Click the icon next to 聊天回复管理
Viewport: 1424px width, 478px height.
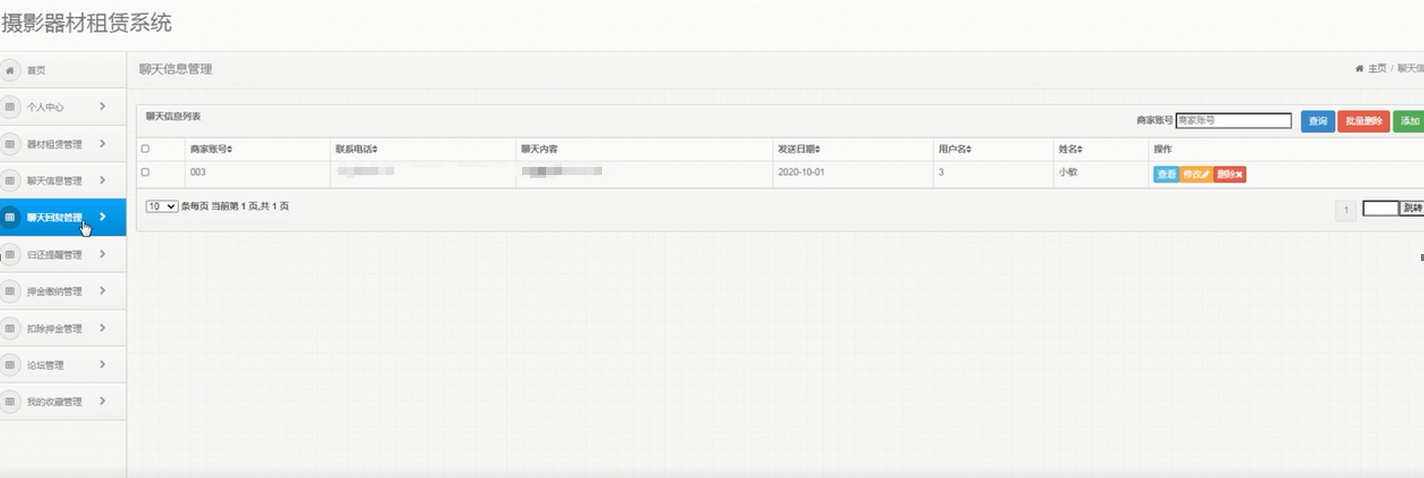[10, 217]
